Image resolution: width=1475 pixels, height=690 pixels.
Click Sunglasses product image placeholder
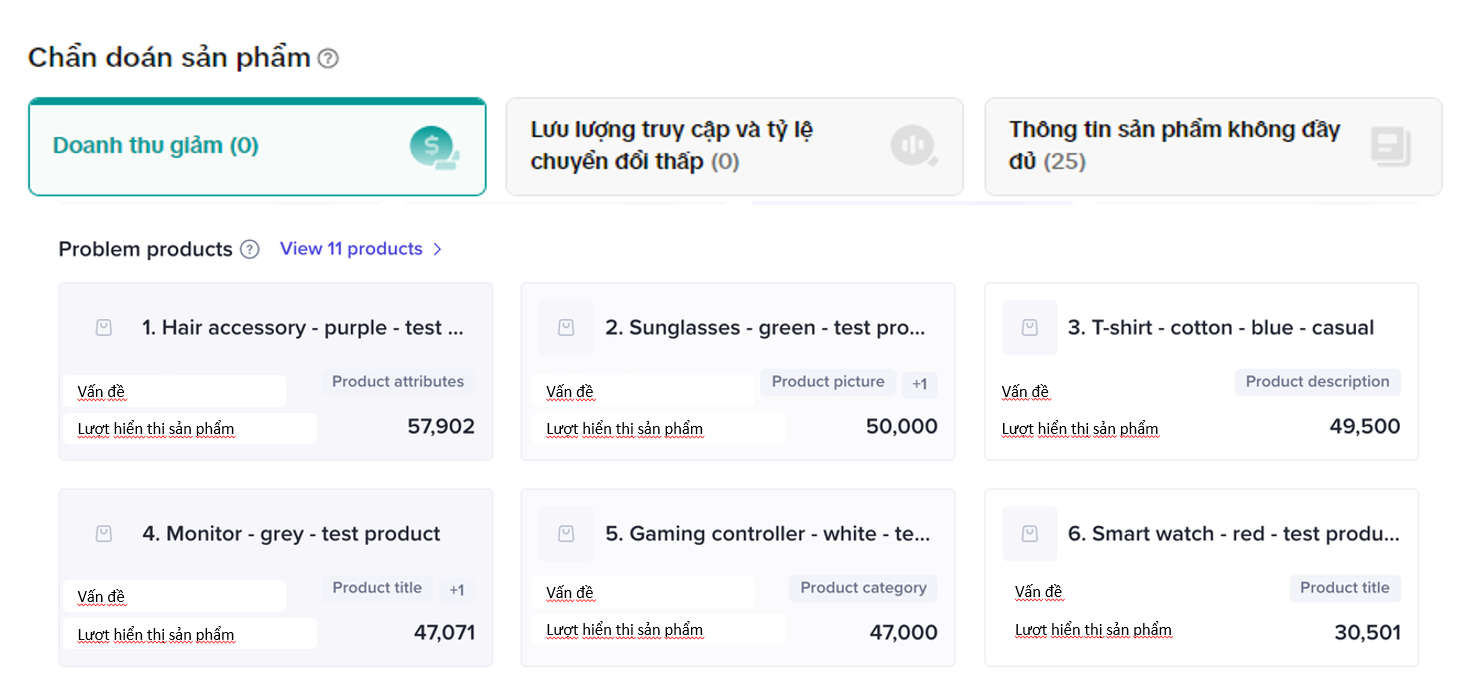(x=566, y=328)
